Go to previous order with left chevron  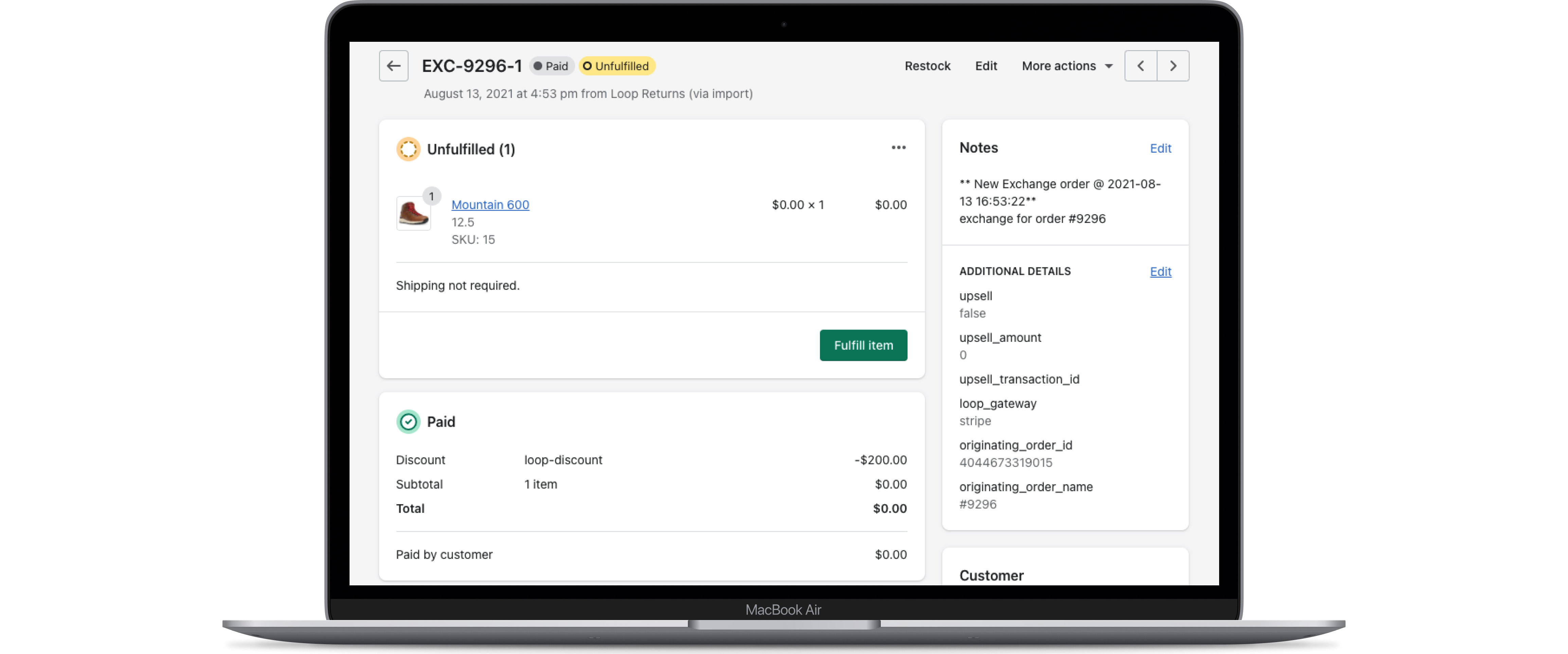click(1140, 66)
